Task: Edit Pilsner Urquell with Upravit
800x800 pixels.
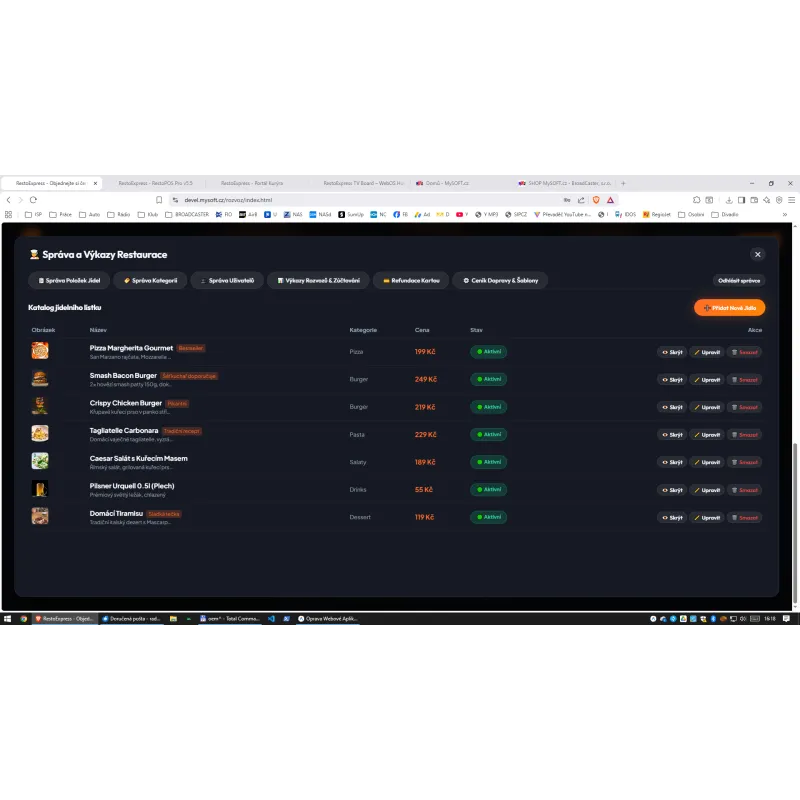Action: click(707, 490)
